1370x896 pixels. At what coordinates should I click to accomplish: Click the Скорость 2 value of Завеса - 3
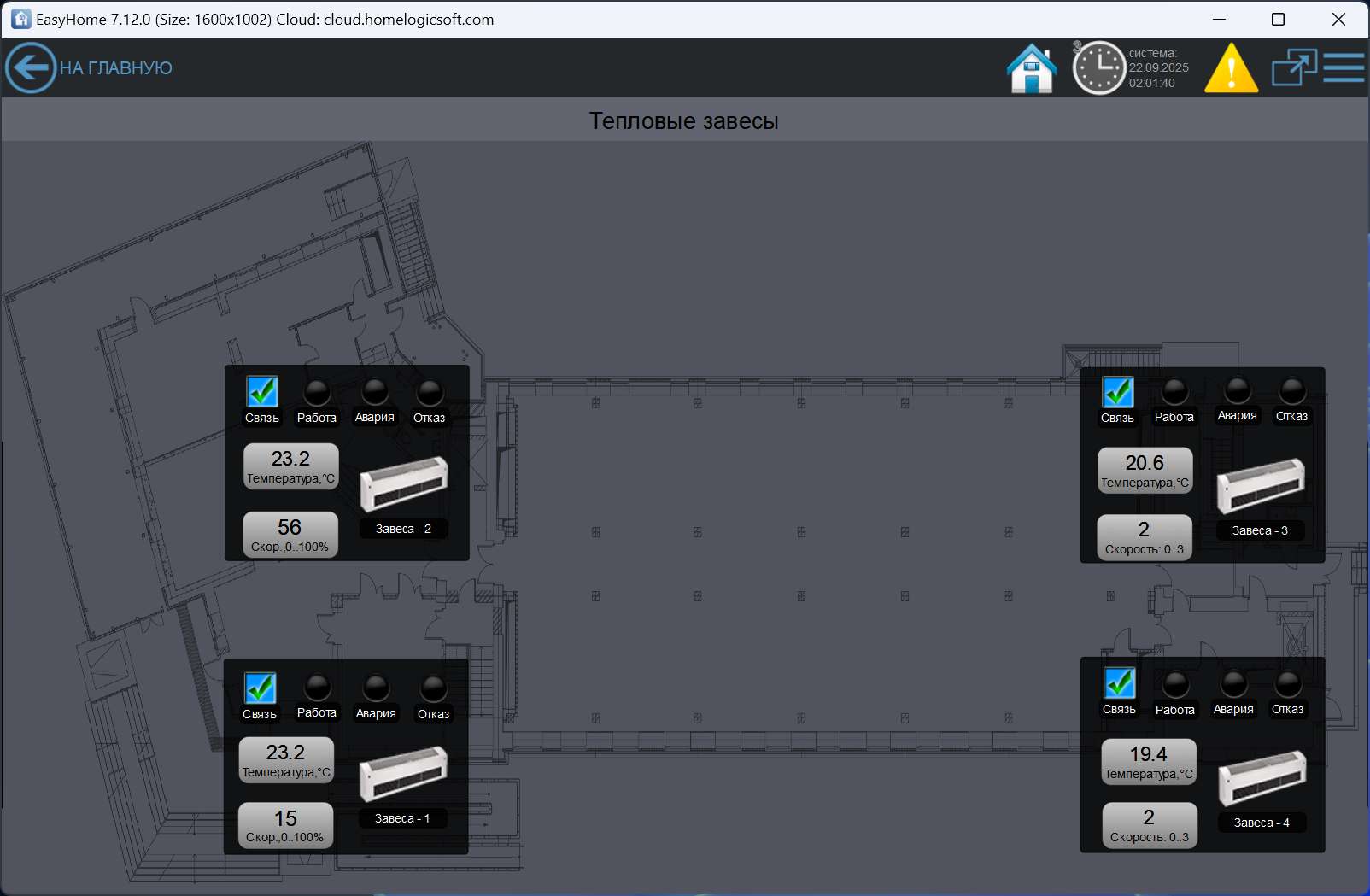point(1144,537)
